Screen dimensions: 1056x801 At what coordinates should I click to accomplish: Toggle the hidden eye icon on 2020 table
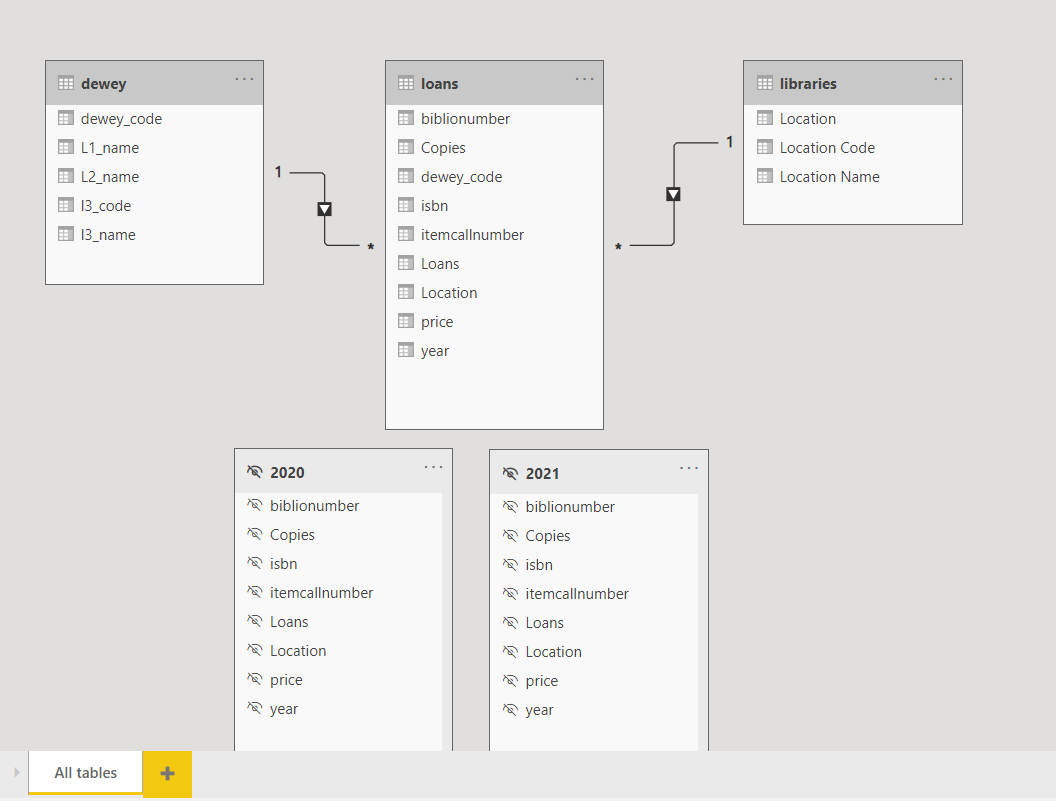pos(254,472)
